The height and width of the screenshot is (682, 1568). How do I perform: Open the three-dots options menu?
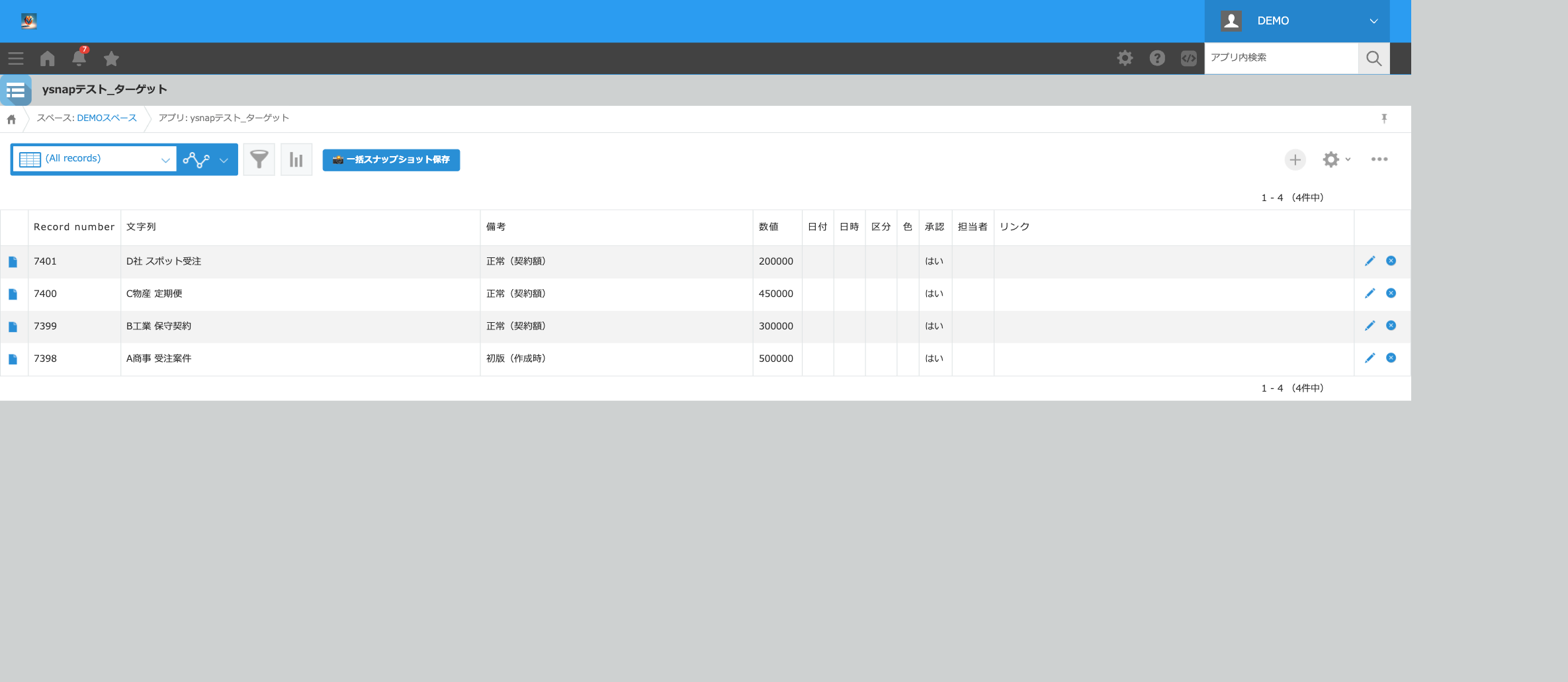pos(1379,159)
